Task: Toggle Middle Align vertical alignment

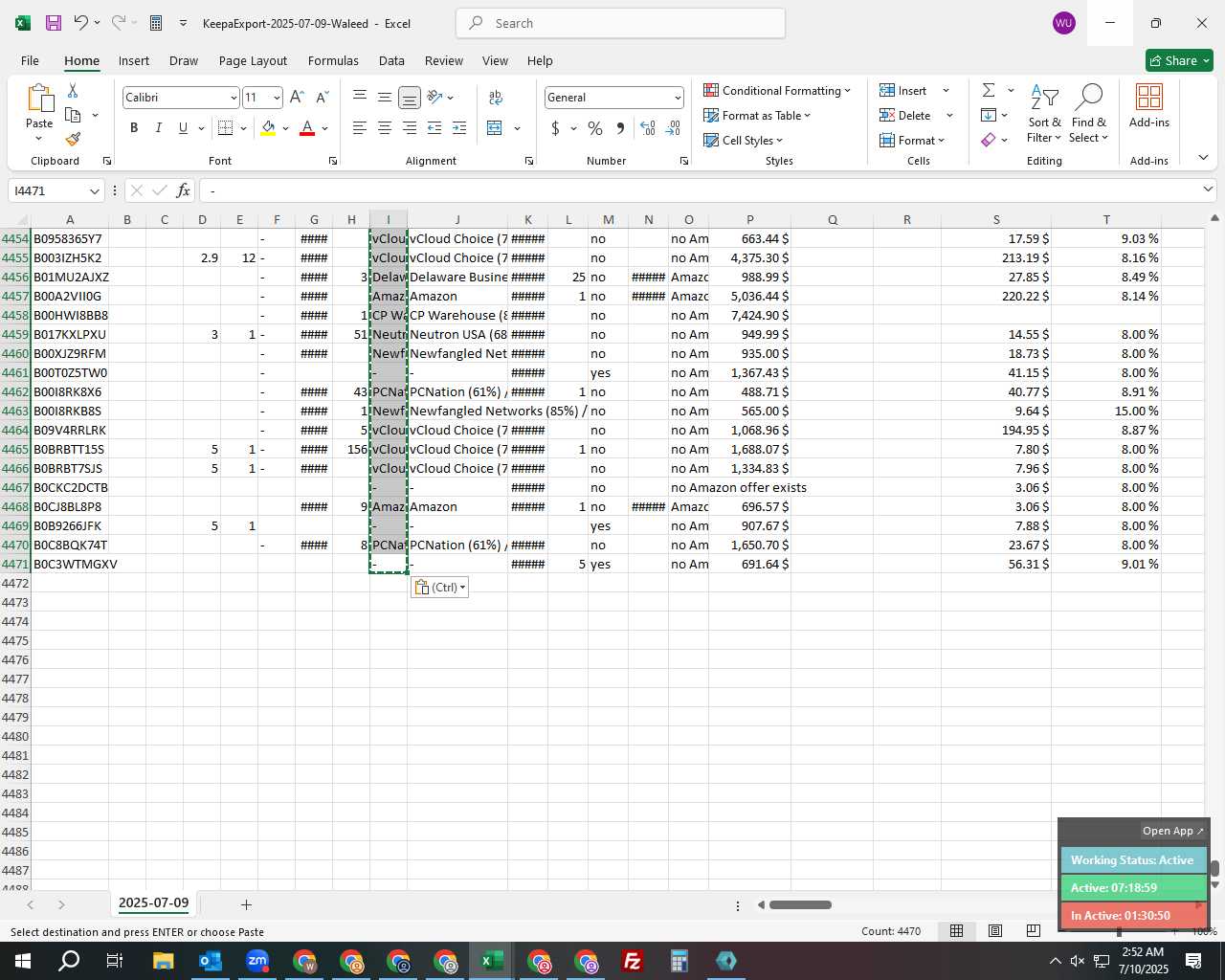Action: pyautogui.click(x=385, y=98)
